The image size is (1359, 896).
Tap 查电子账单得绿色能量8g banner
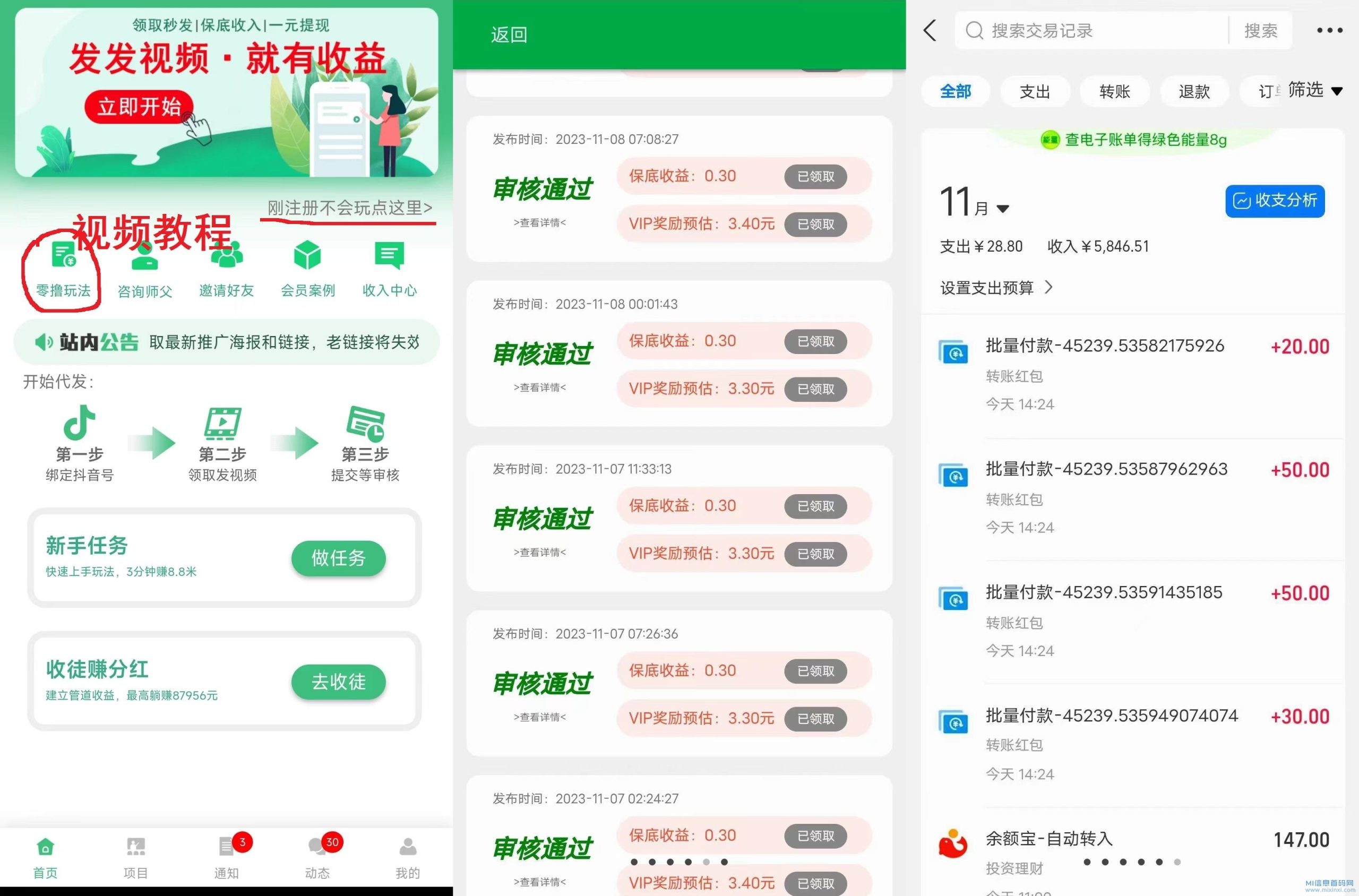pyautogui.click(x=1134, y=140)
